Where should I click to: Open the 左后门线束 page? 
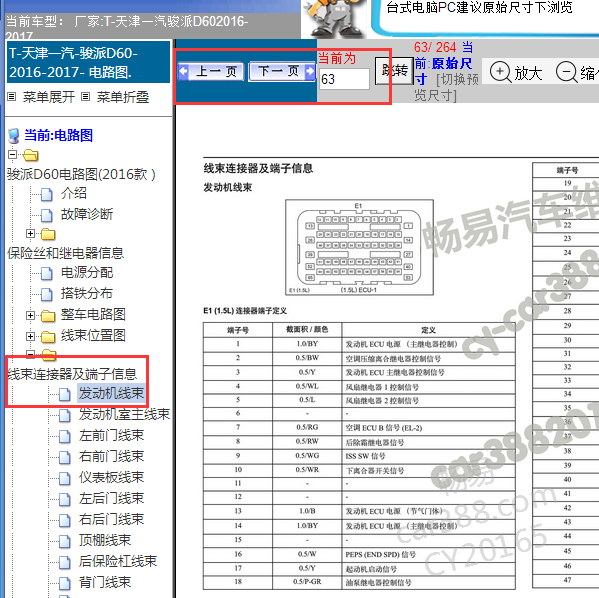[x=111, y=498]
